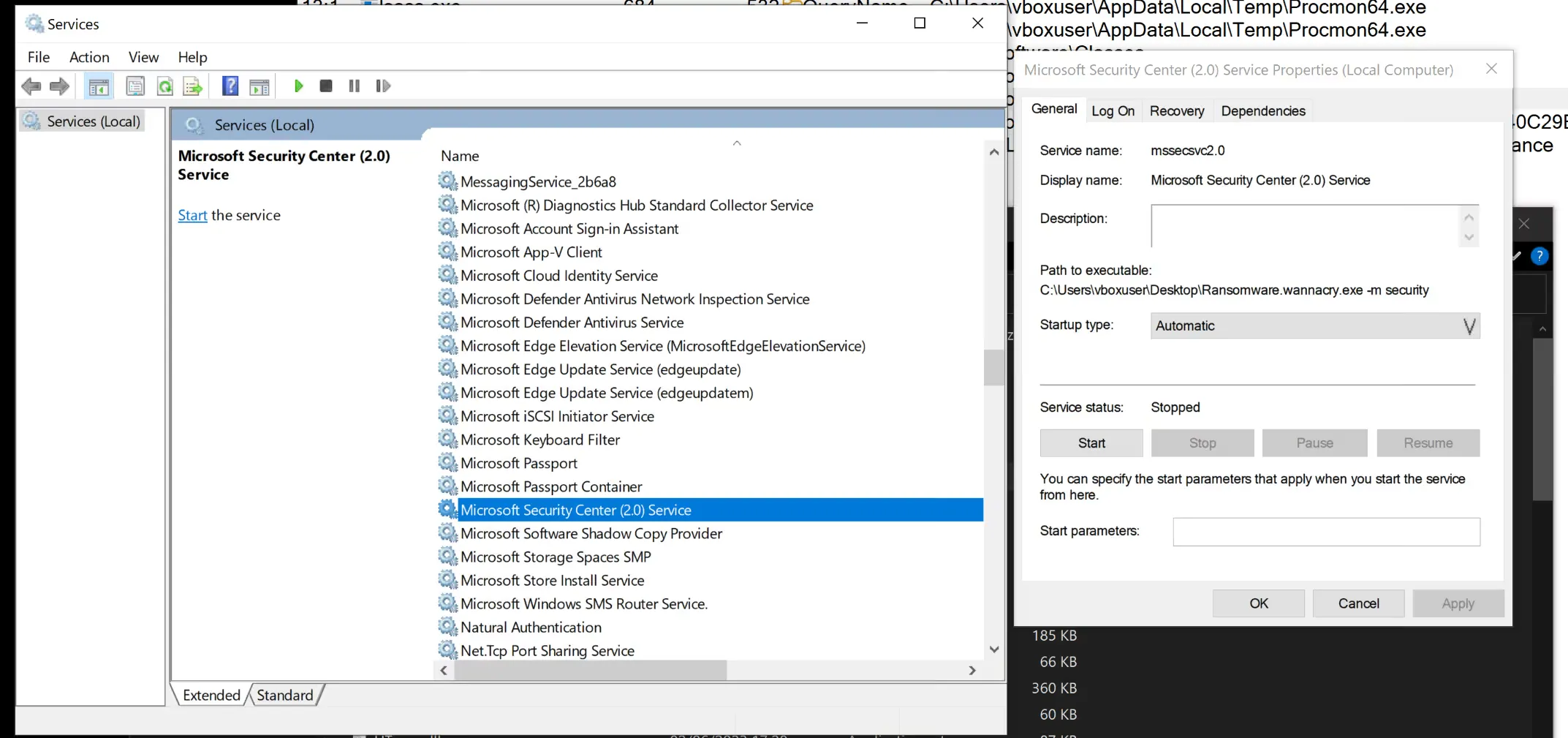Open the Action menu
This screenshot has height=738, width=1568.
[89, 57]
